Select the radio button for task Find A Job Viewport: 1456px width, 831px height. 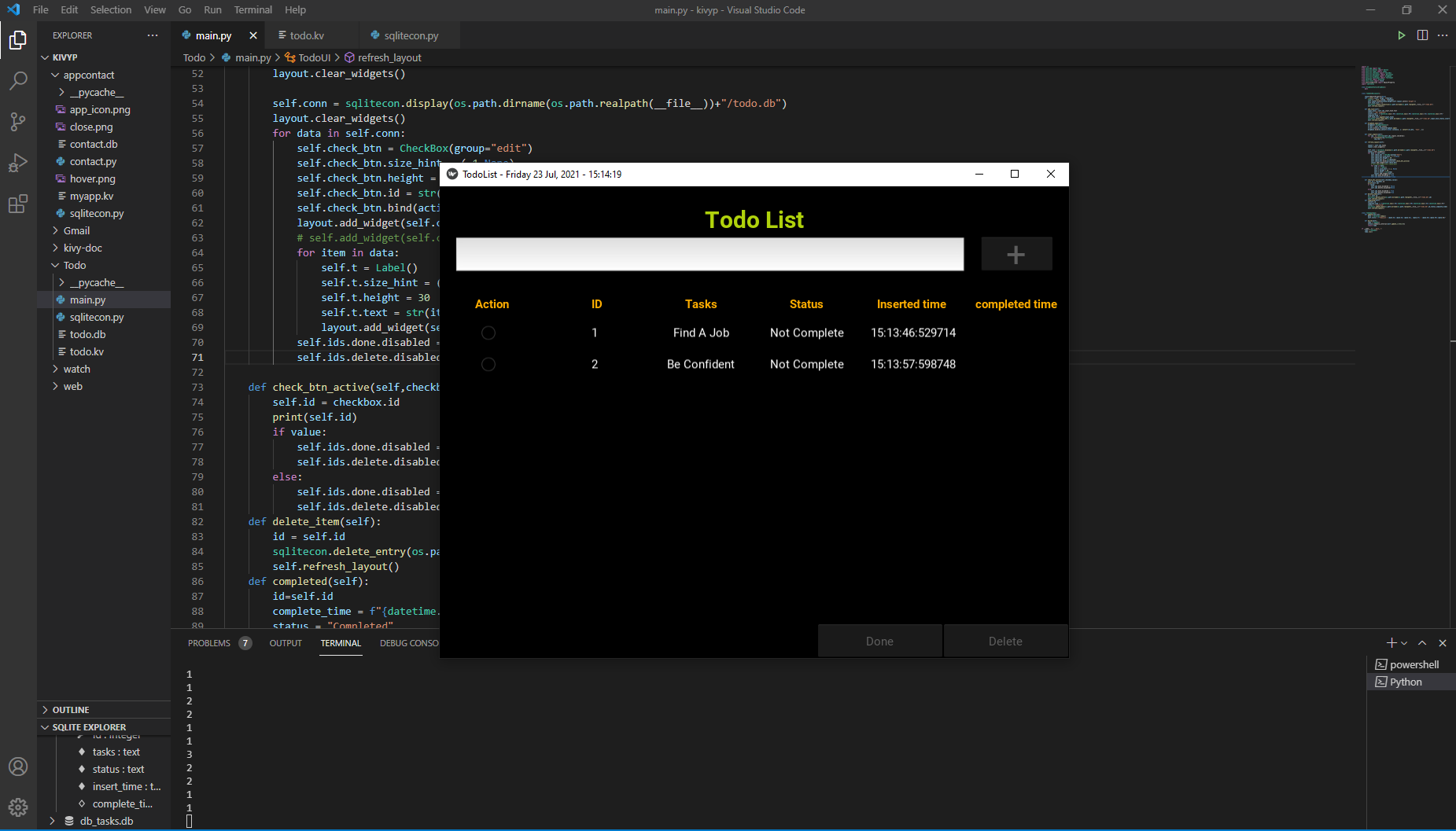489,333
